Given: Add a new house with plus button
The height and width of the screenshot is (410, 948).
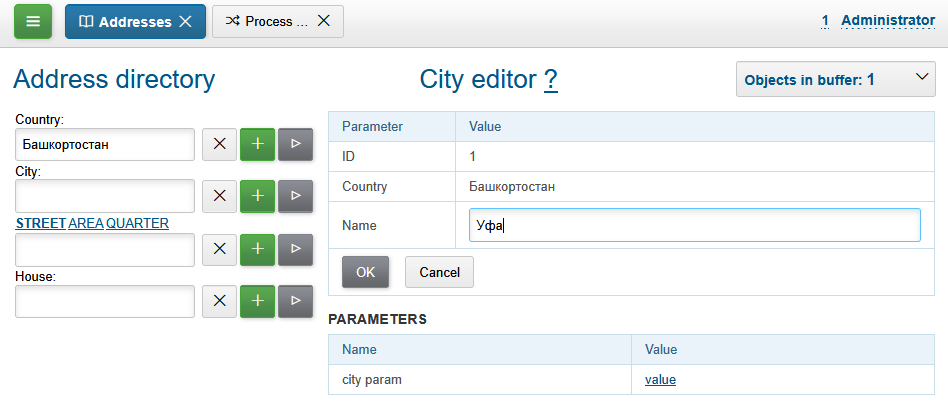Looking at the screenshot, I should pyautogui.click(x=257, y=300).
